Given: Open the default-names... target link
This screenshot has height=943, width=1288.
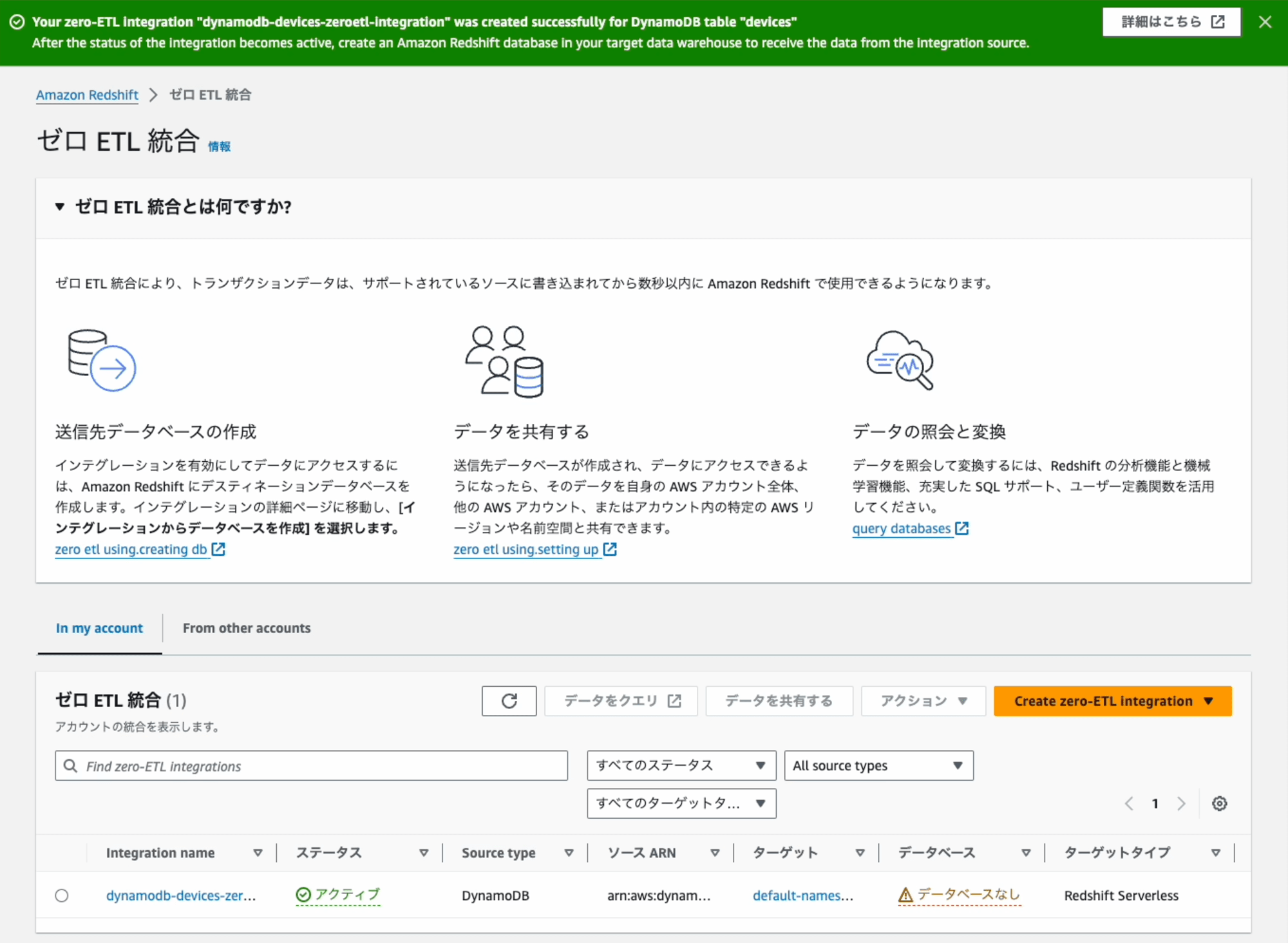Looking at the screenshot, I should (x=803, y=895).
